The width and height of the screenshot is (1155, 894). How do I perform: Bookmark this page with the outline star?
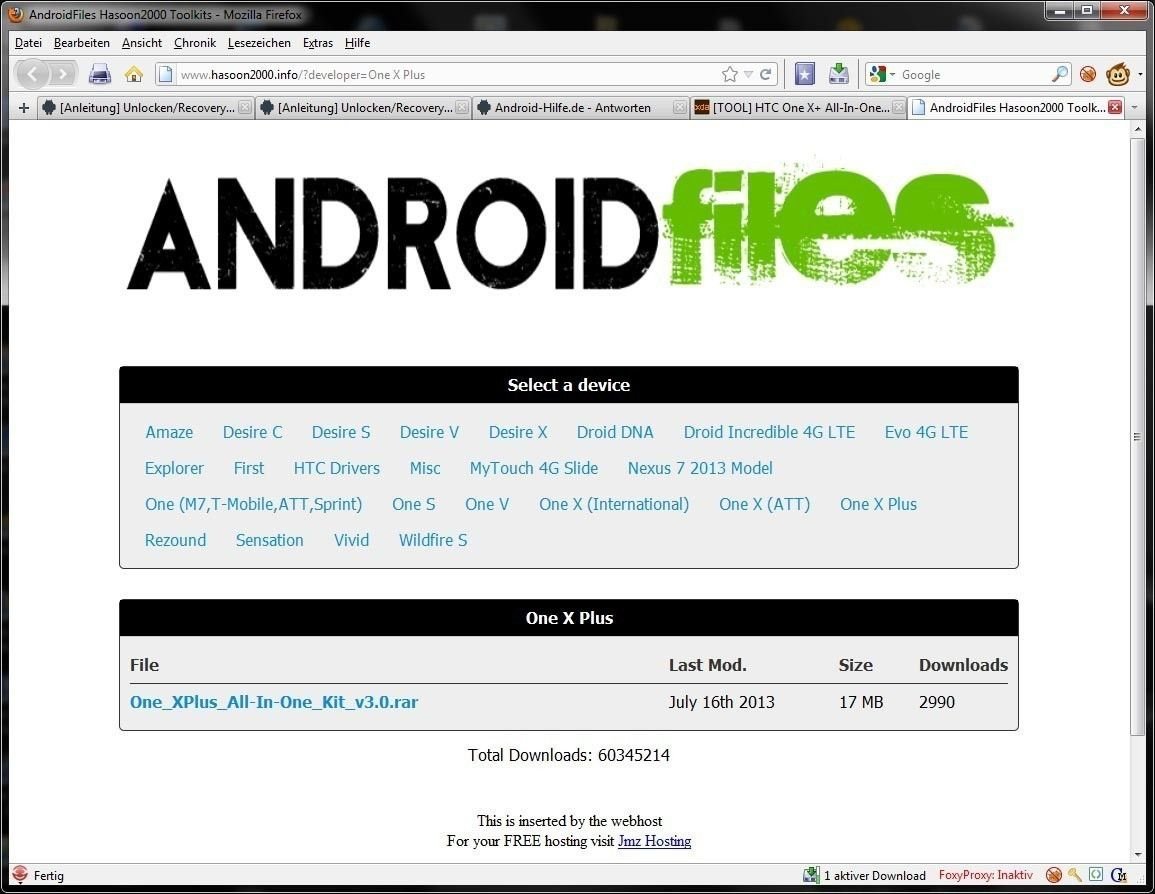pos(729,74)
